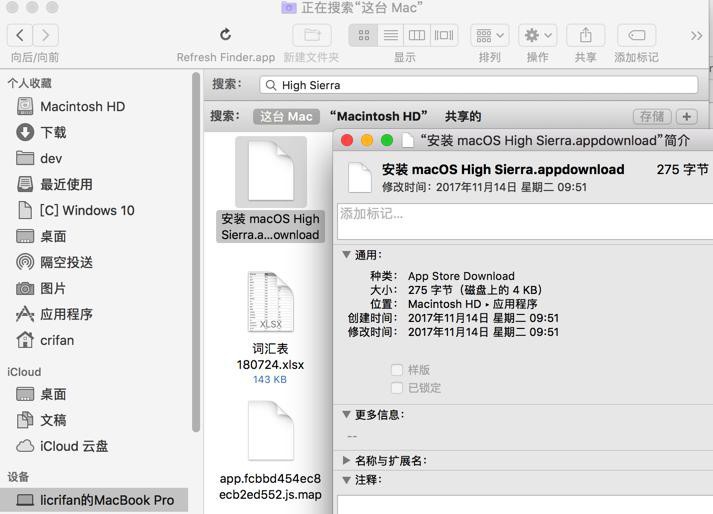Toggle the 样版 stationery pad checkbox
713x514 pixels.
tap(397, 370)
